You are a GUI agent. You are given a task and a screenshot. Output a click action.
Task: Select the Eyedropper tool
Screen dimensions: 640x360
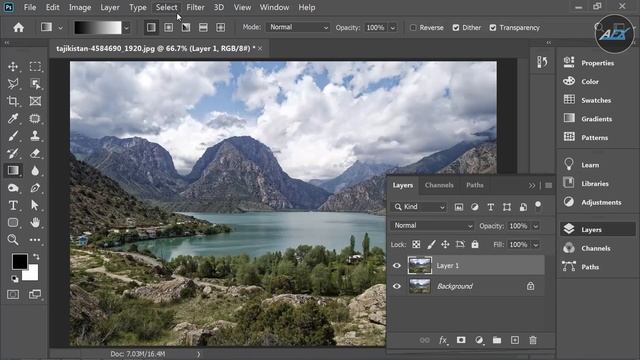(13, 118)
